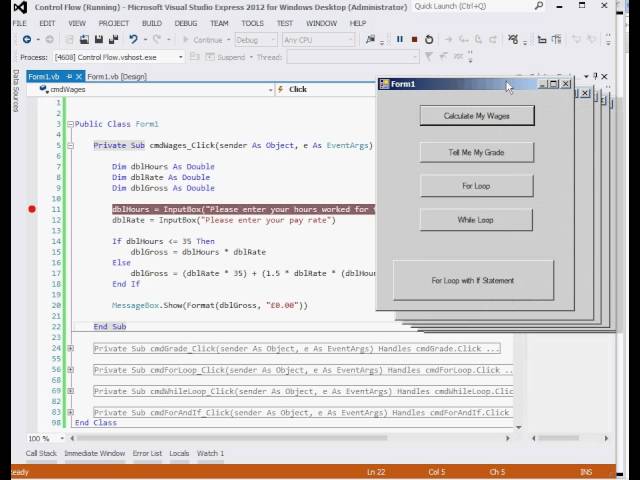Switch to Form1.vb [Design] tab

point(117,77)
